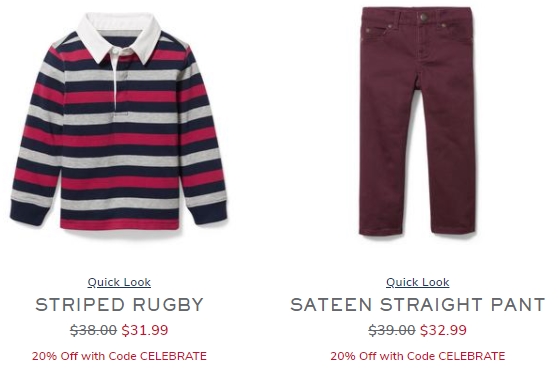Select the SATEEN STRAIGHT PANT product title
Viewport: 558px width, 369px height.
click(417, 305)
